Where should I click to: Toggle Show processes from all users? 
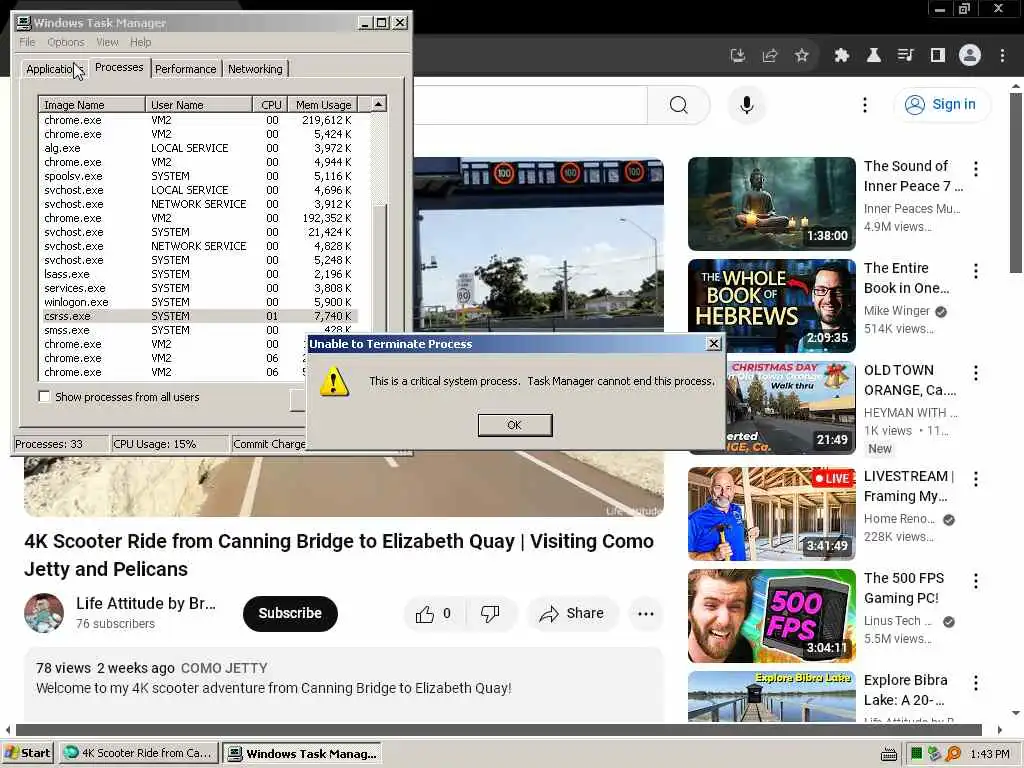tap(44, 396)
